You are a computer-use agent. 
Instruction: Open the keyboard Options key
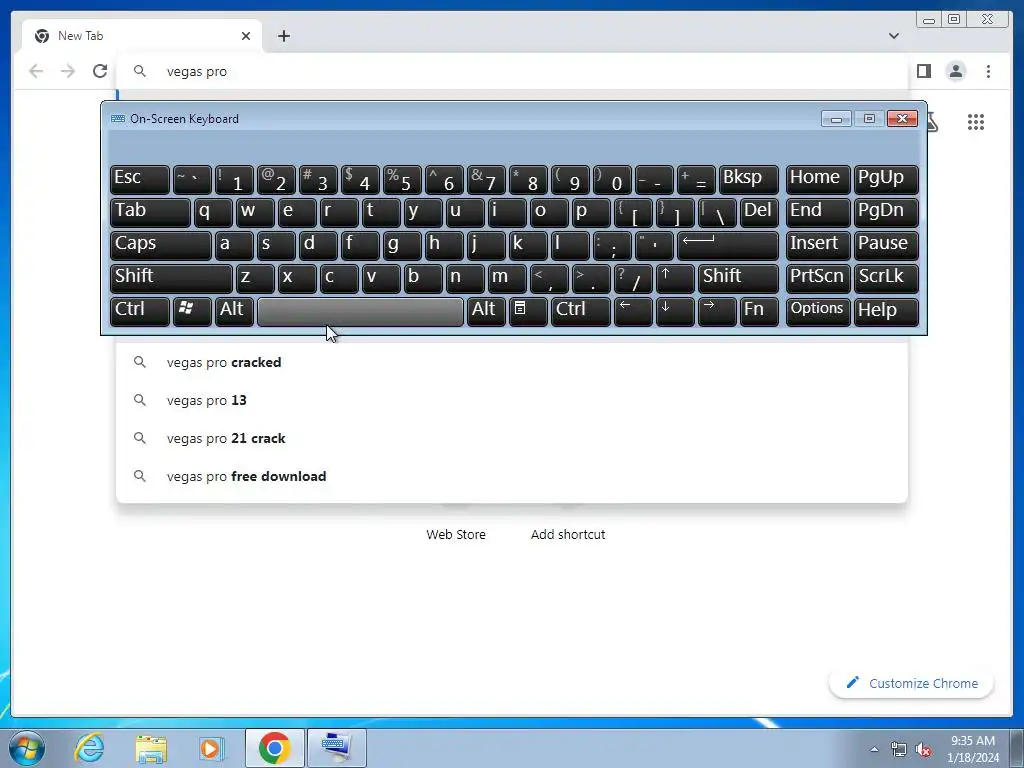point(818,311)
